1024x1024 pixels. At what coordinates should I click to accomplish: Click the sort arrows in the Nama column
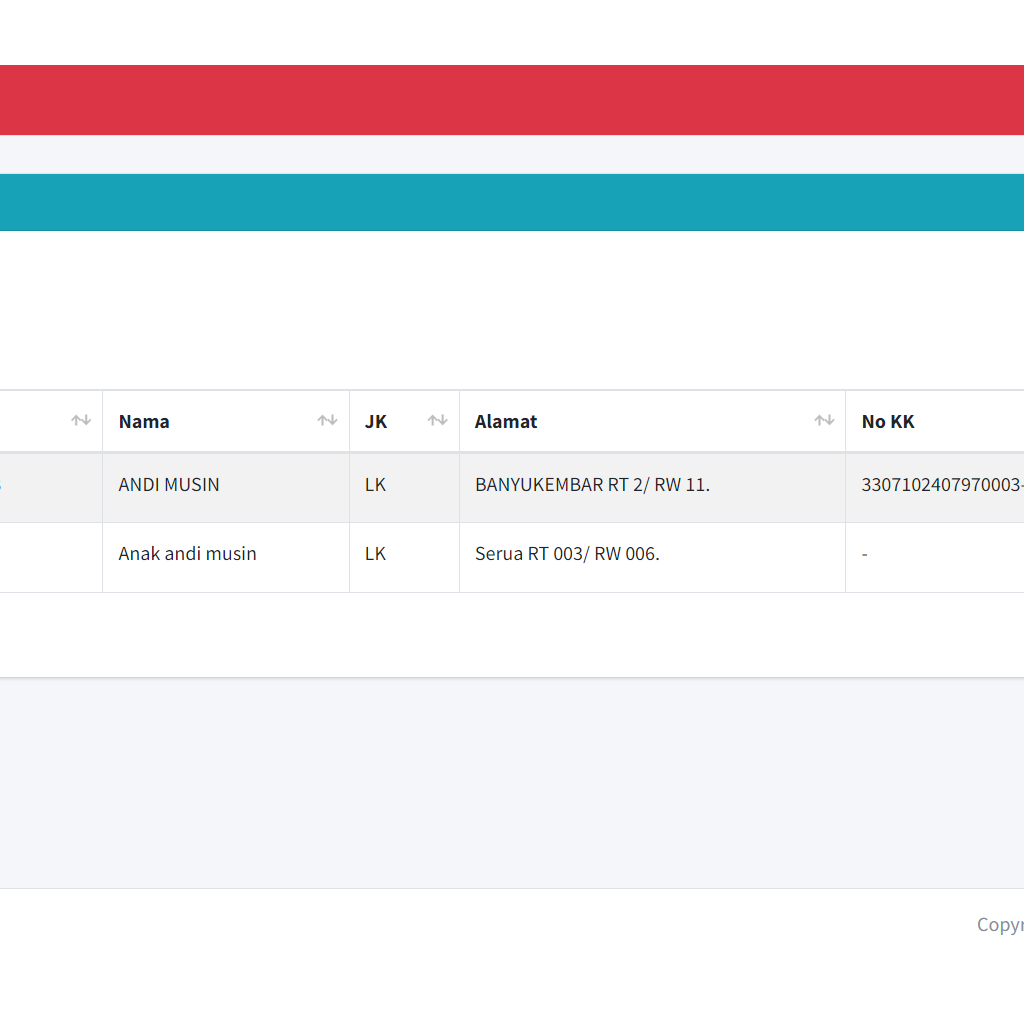pyautogui.click(x=327, y=421)
